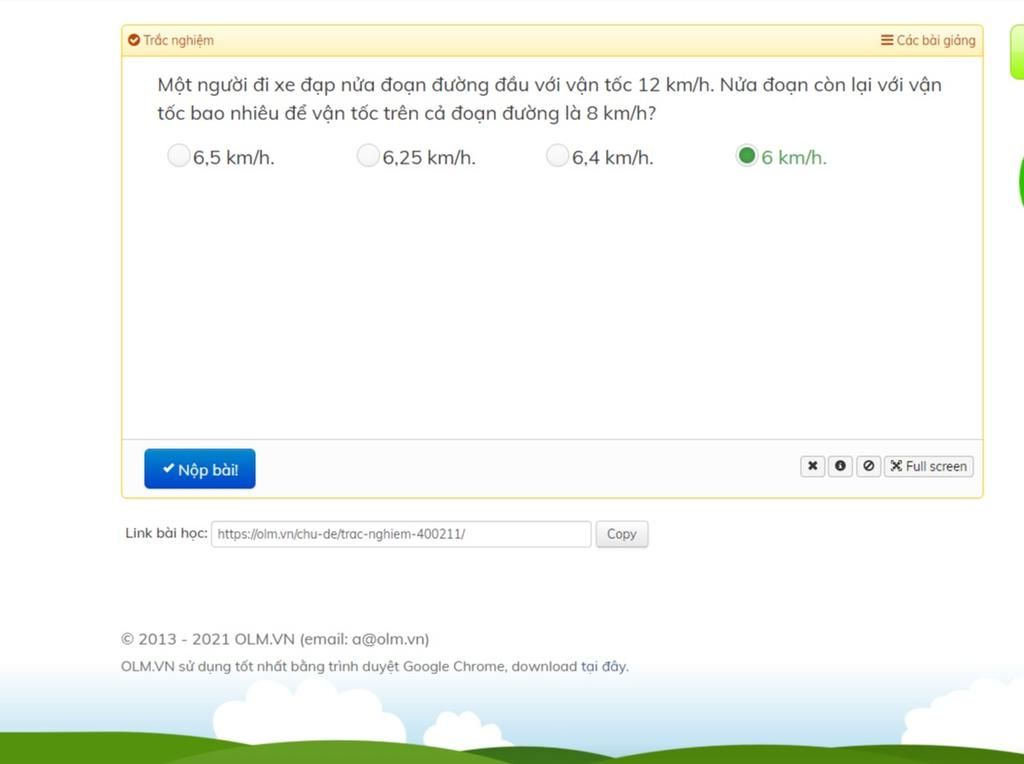Click the question text about cycling speed
1024x764 pixels.
coord(549,99)
